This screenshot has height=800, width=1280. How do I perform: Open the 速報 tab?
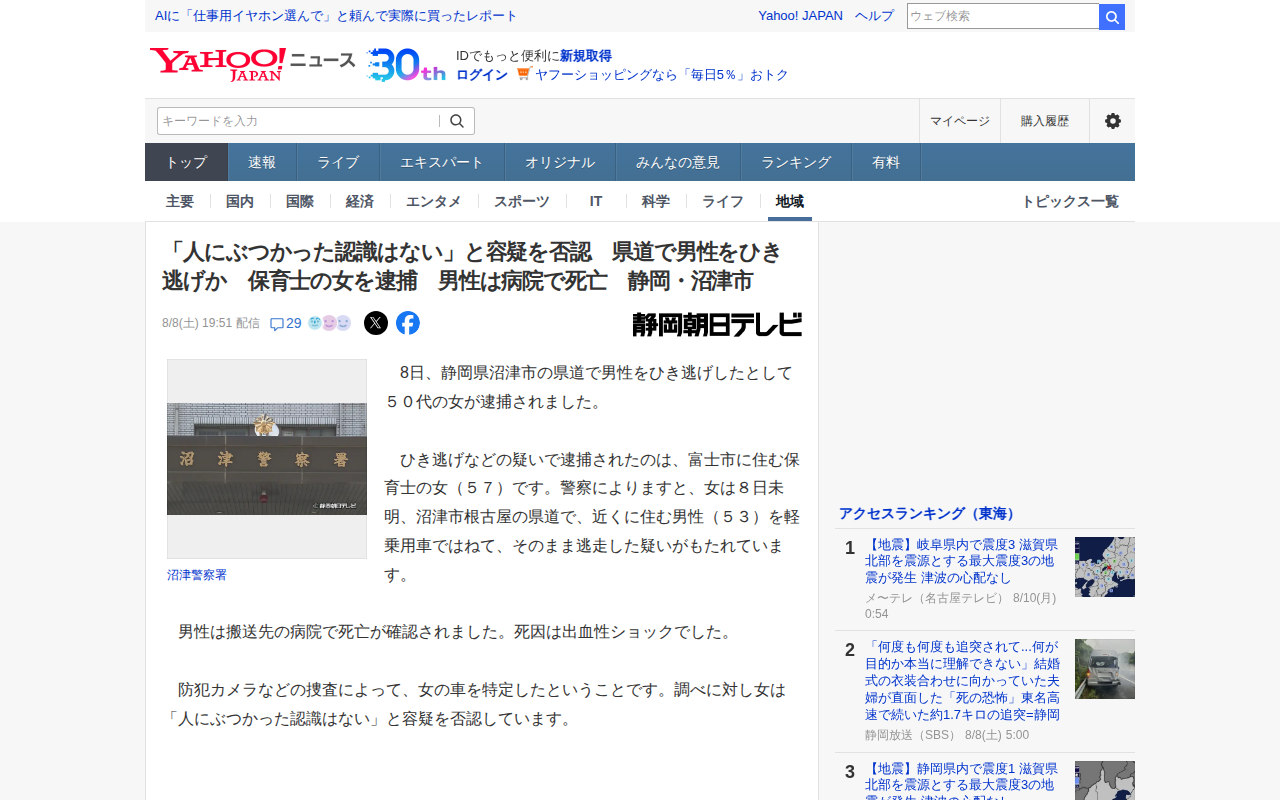tap(262, 162)
